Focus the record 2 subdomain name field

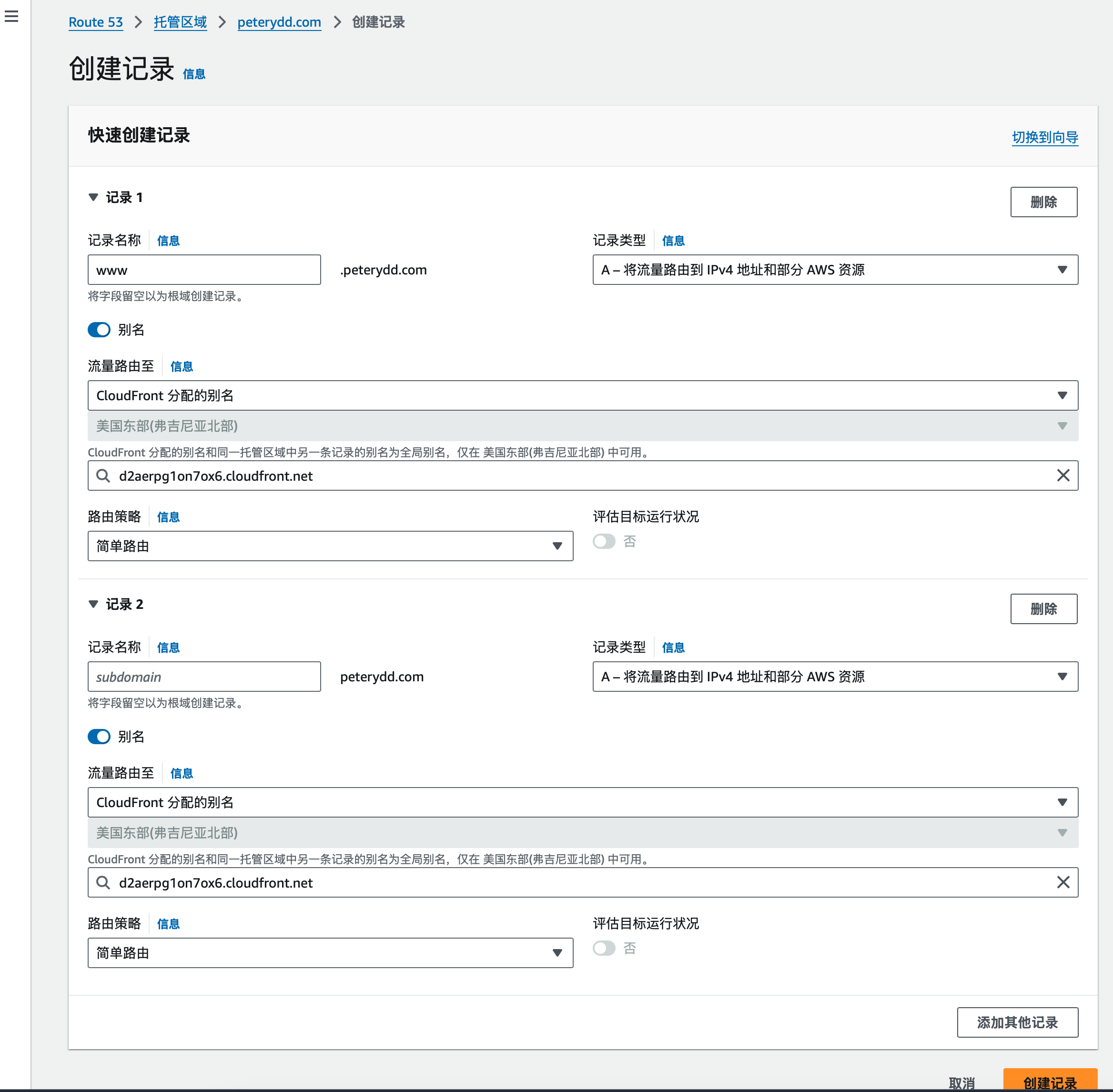(x=204, y=677)
